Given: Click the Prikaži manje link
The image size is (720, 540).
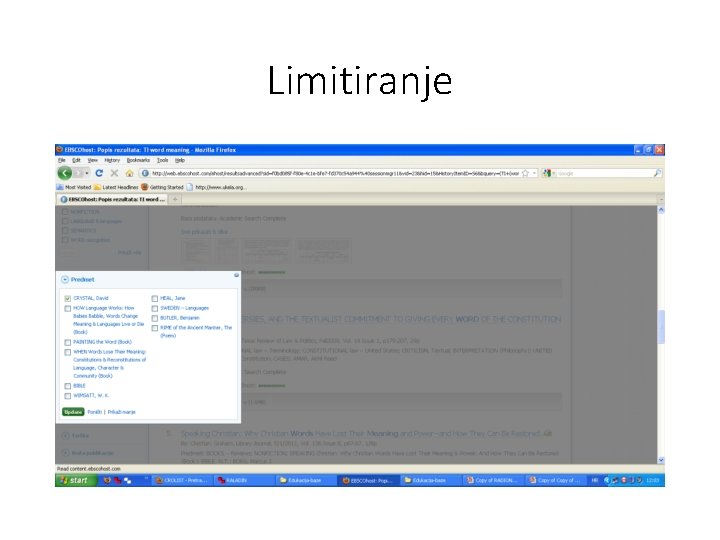Looking at the screenshot, I should (x=122, y=412).
